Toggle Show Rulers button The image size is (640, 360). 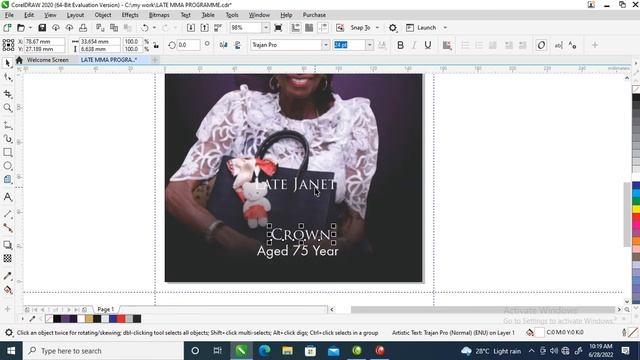click(x=295, y=28)
